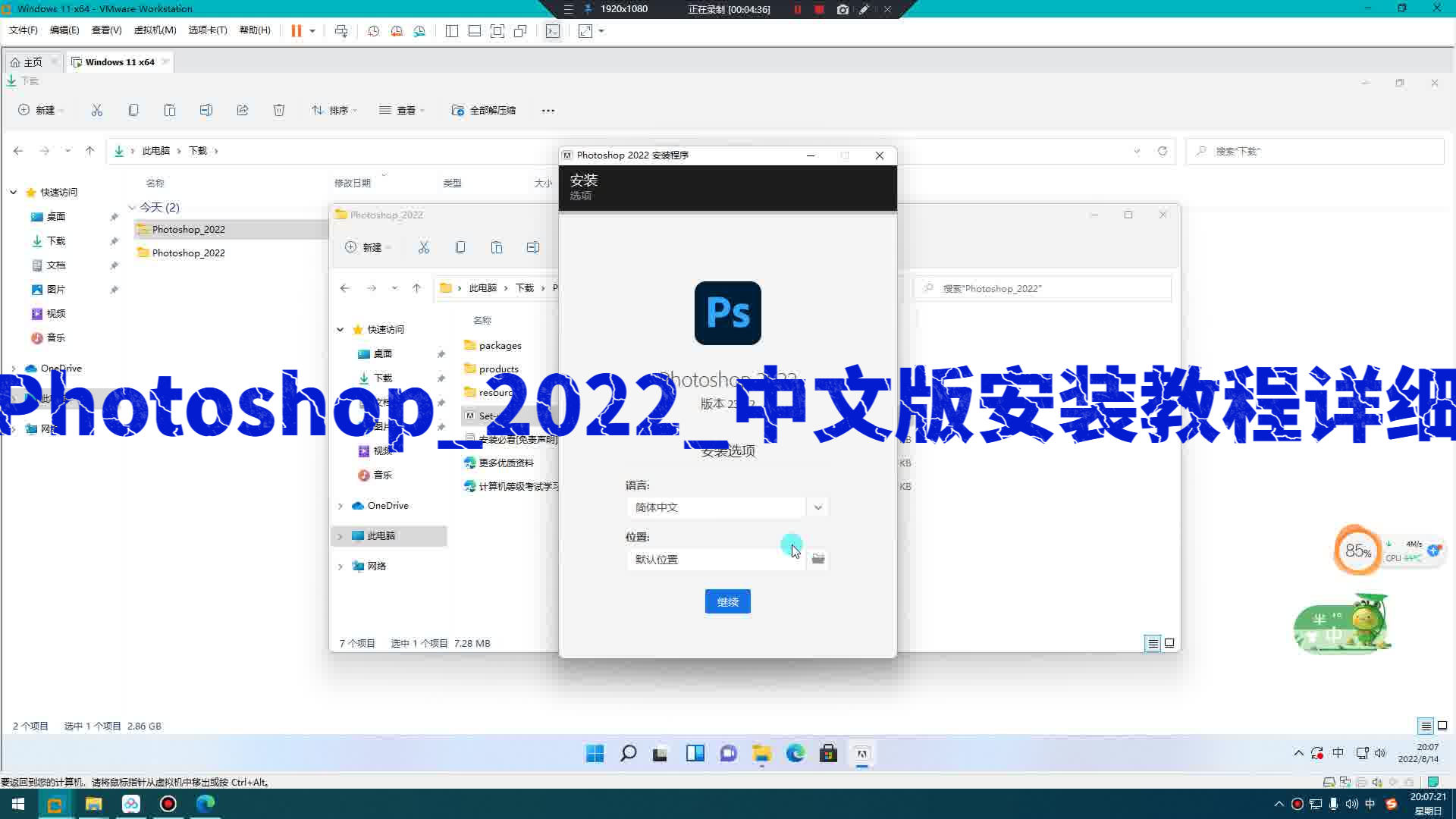Click the VMware unity mode icon
This screenshot has height=819, width=1456.
[520, 31]
